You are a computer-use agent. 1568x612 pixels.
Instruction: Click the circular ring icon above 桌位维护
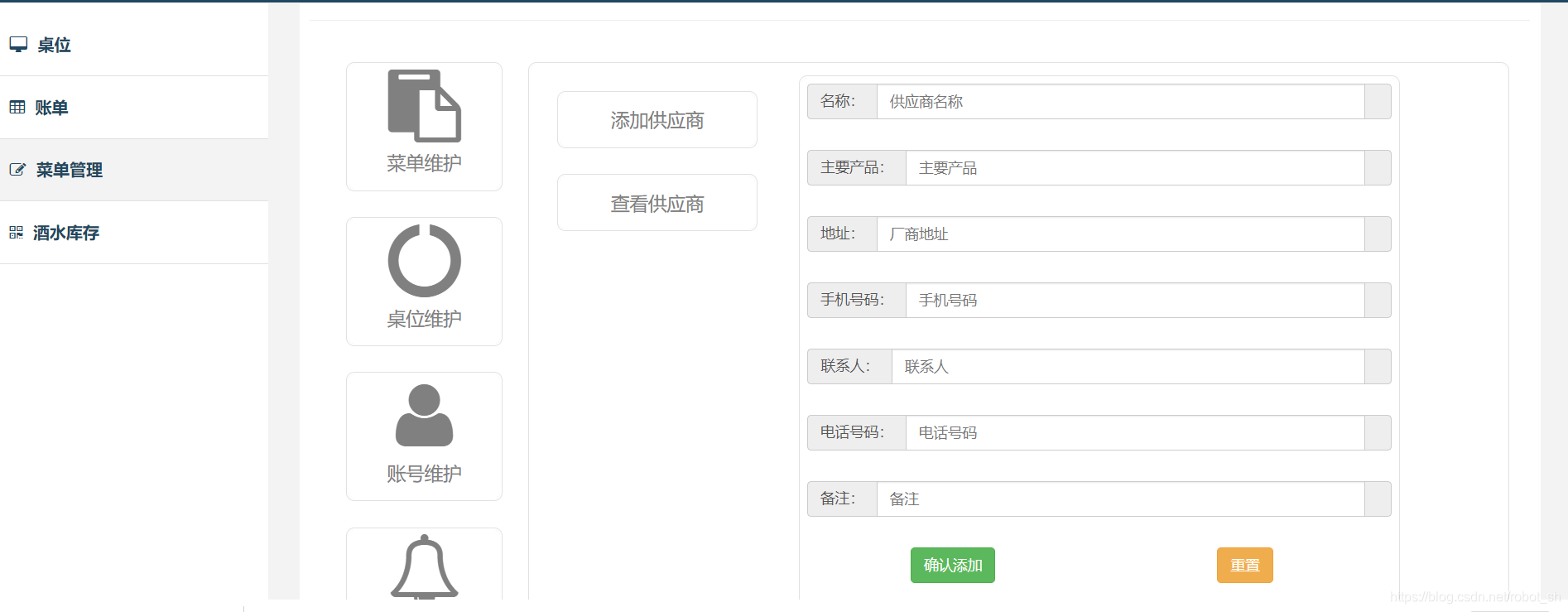pyautogui.click(x=424, y=260)
